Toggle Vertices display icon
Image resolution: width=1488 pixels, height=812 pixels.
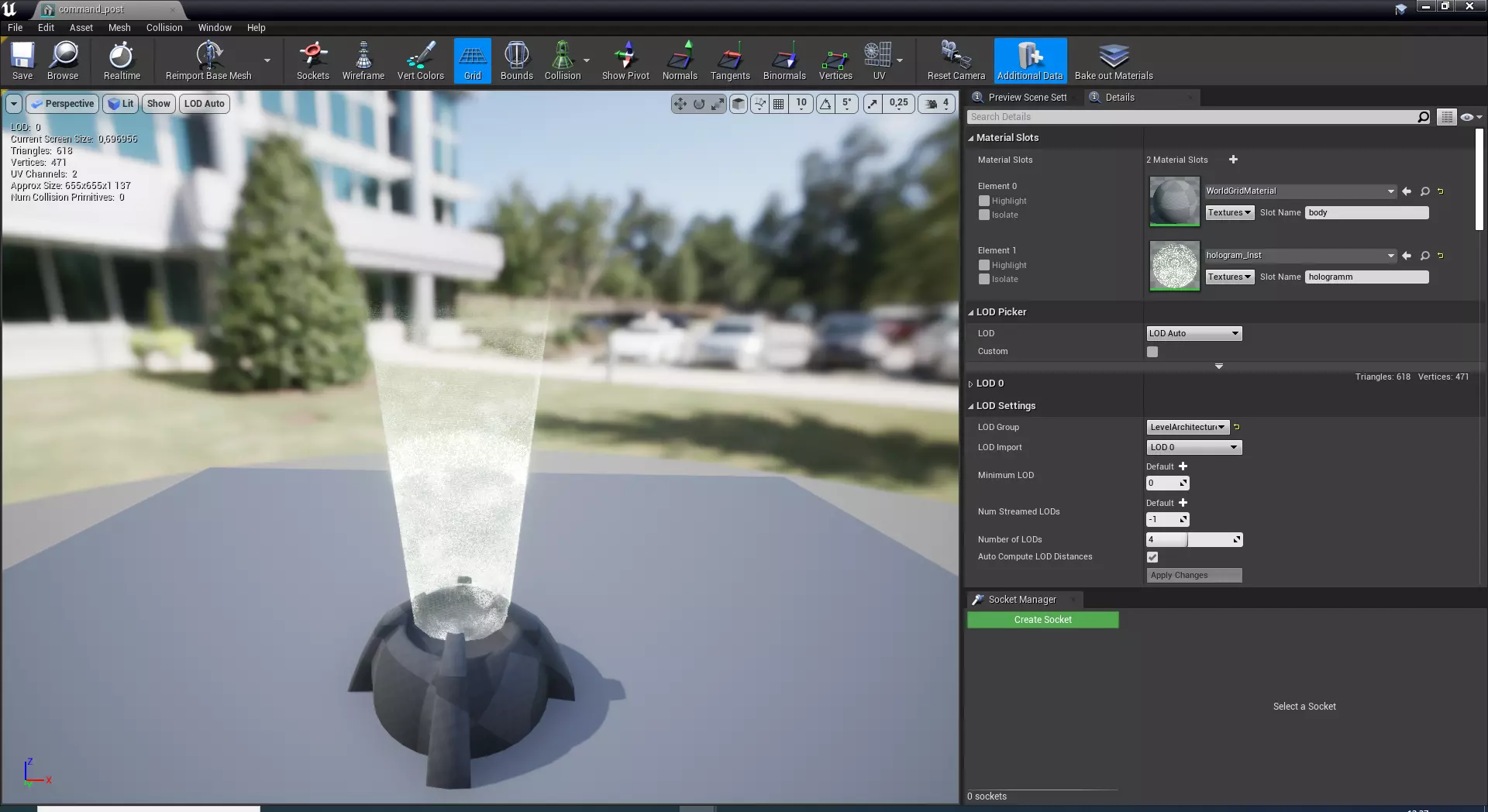click(x=835, y=60)
